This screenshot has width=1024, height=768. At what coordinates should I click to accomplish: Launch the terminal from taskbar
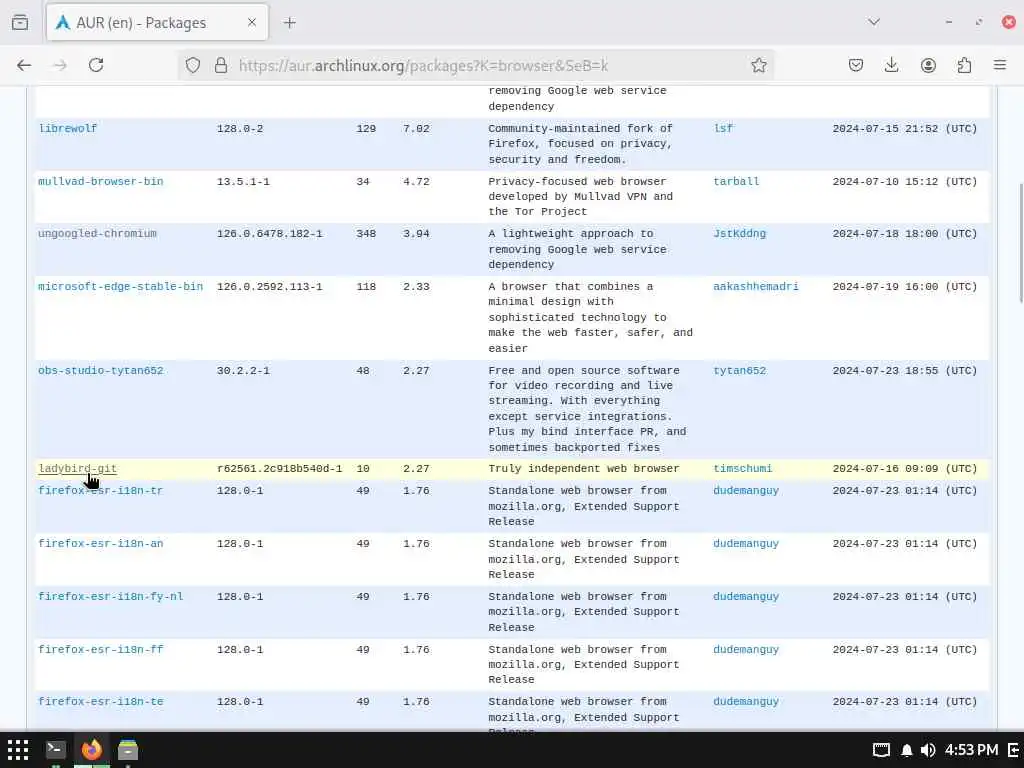pos(56,750)
